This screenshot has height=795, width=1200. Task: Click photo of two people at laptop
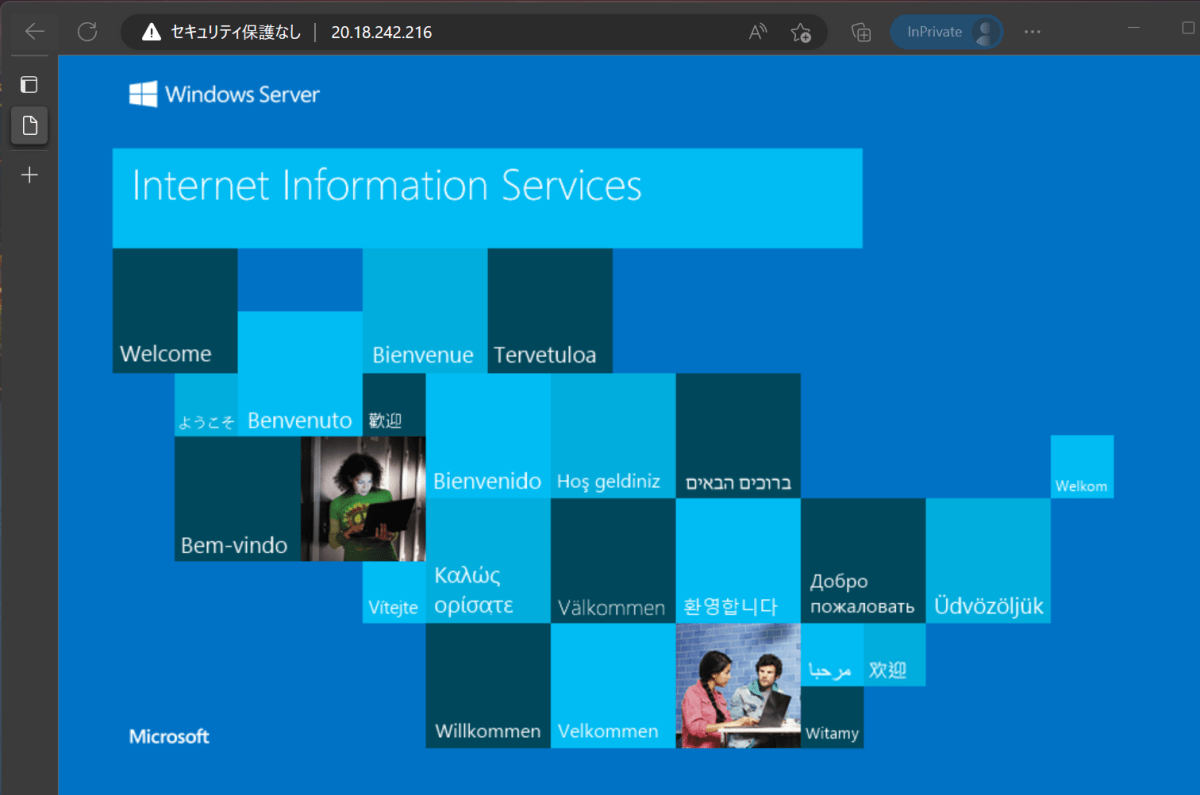(738, 686)
